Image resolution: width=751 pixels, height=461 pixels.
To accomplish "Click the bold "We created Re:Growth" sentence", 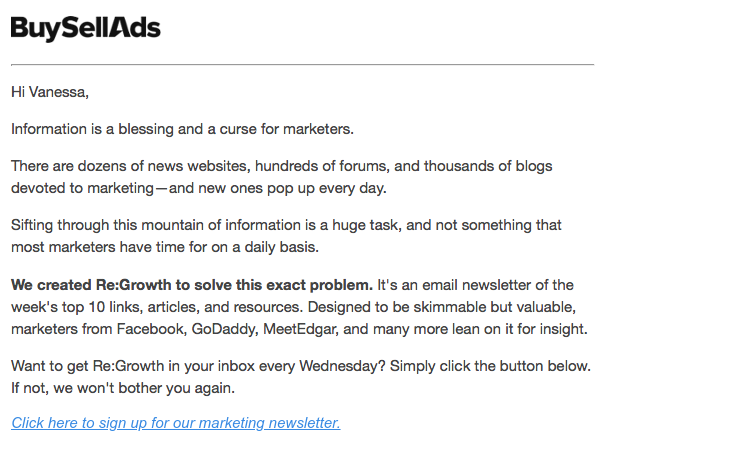I will point(192,285).
